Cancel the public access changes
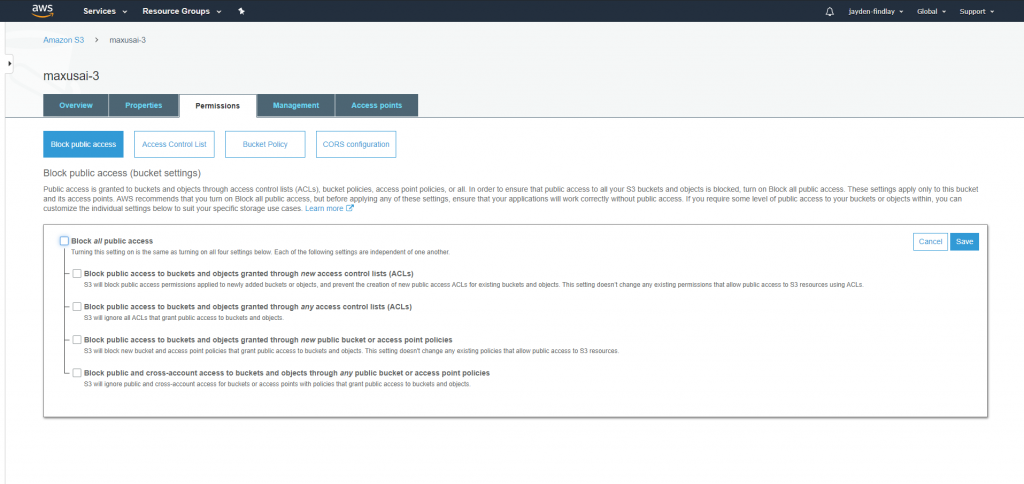Viewport: 1024px width, 484px height. (x=930, y=242)
